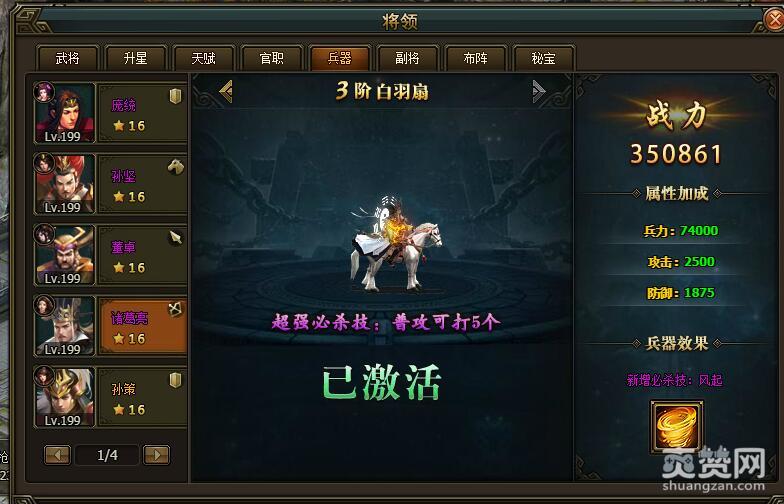Image resolution: width=784 pixels, height=504 pixels.
Task: Click spear icon on 董卓 card
Action: 175,238
